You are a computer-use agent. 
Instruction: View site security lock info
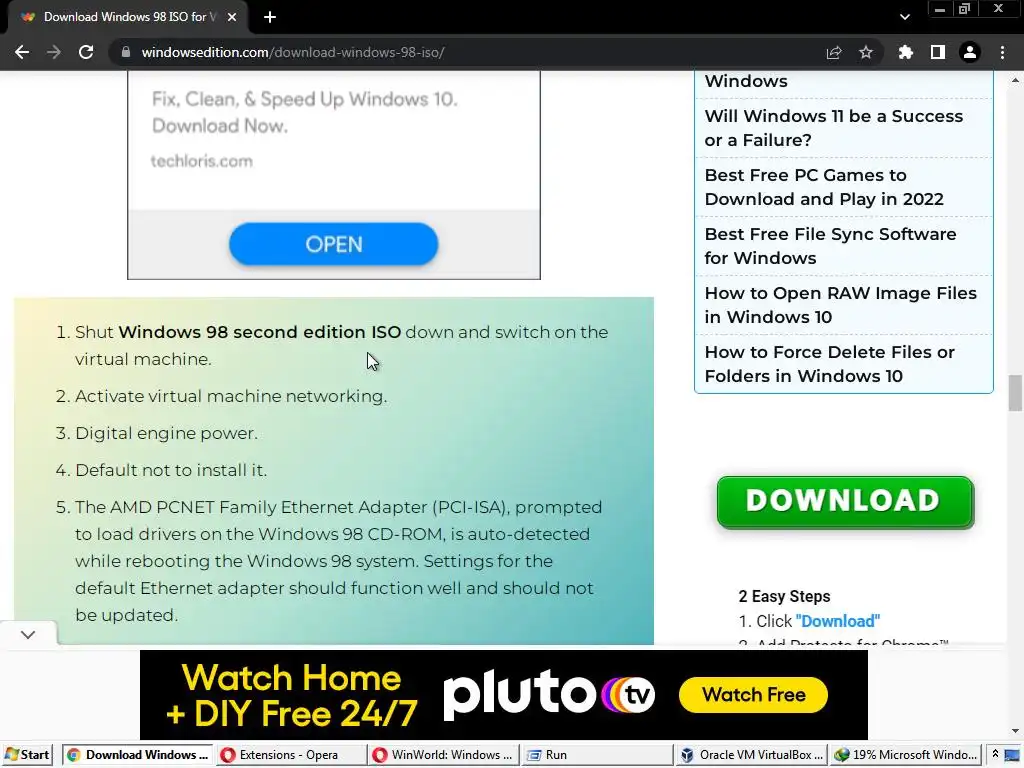(126, 52)
